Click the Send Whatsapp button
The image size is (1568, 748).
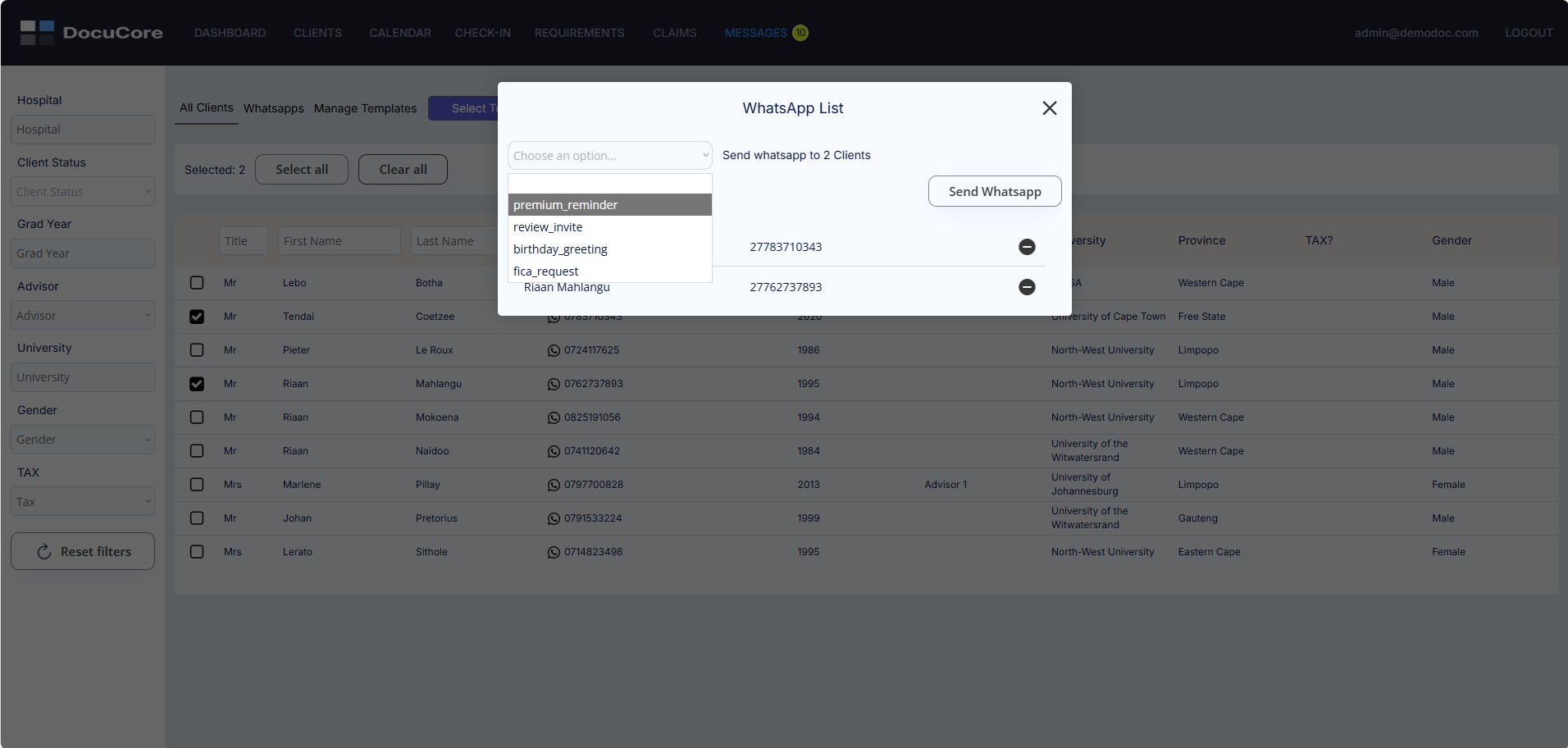tap(995, 191)
